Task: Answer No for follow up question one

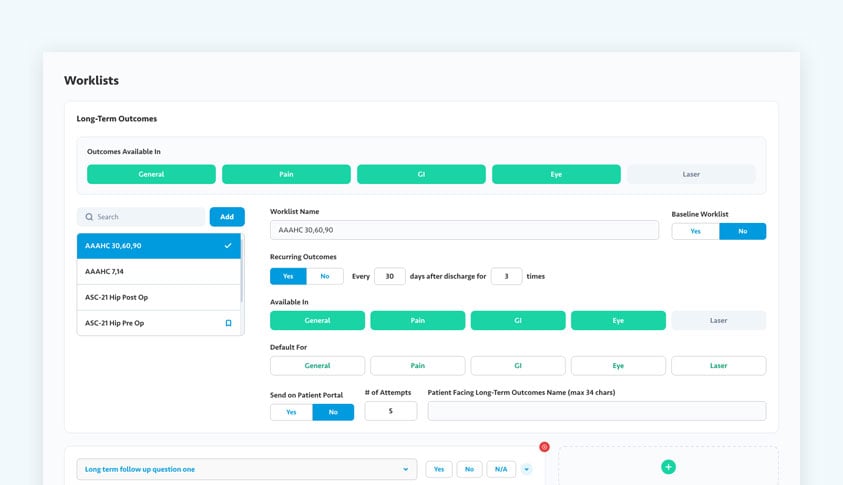Action: [469, 469]
